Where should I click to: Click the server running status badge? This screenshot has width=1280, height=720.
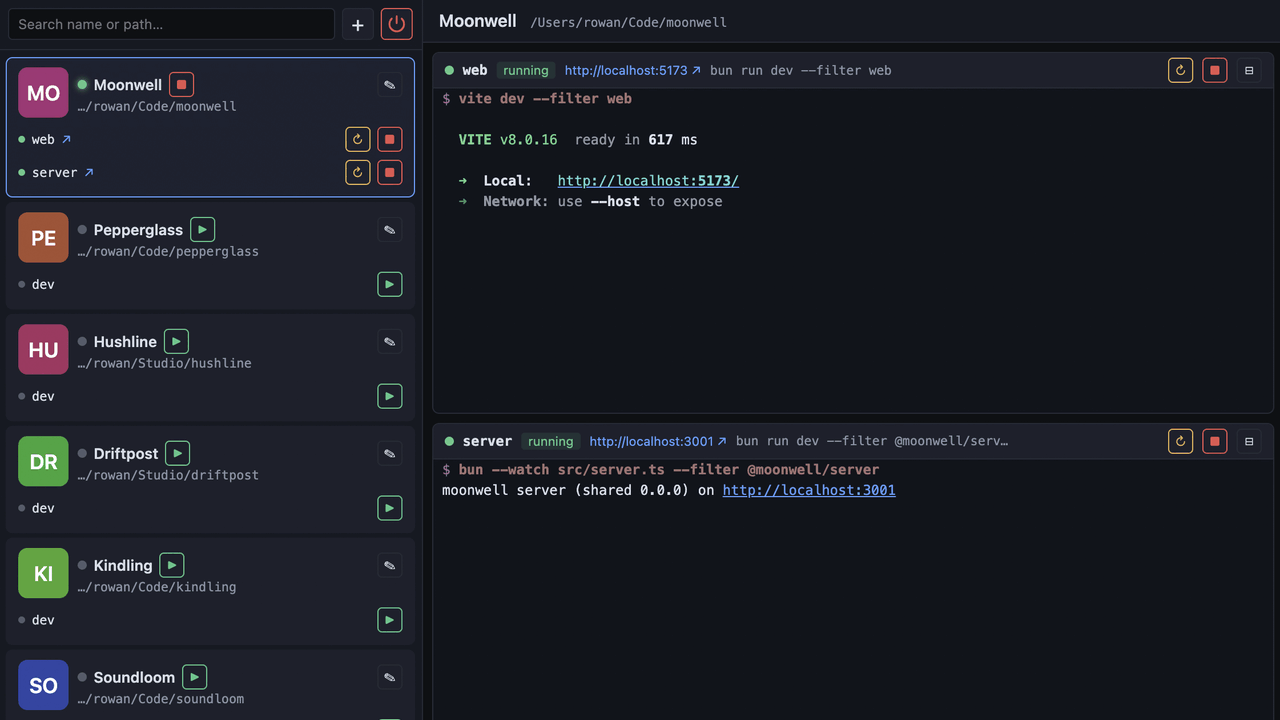[551, 441]
